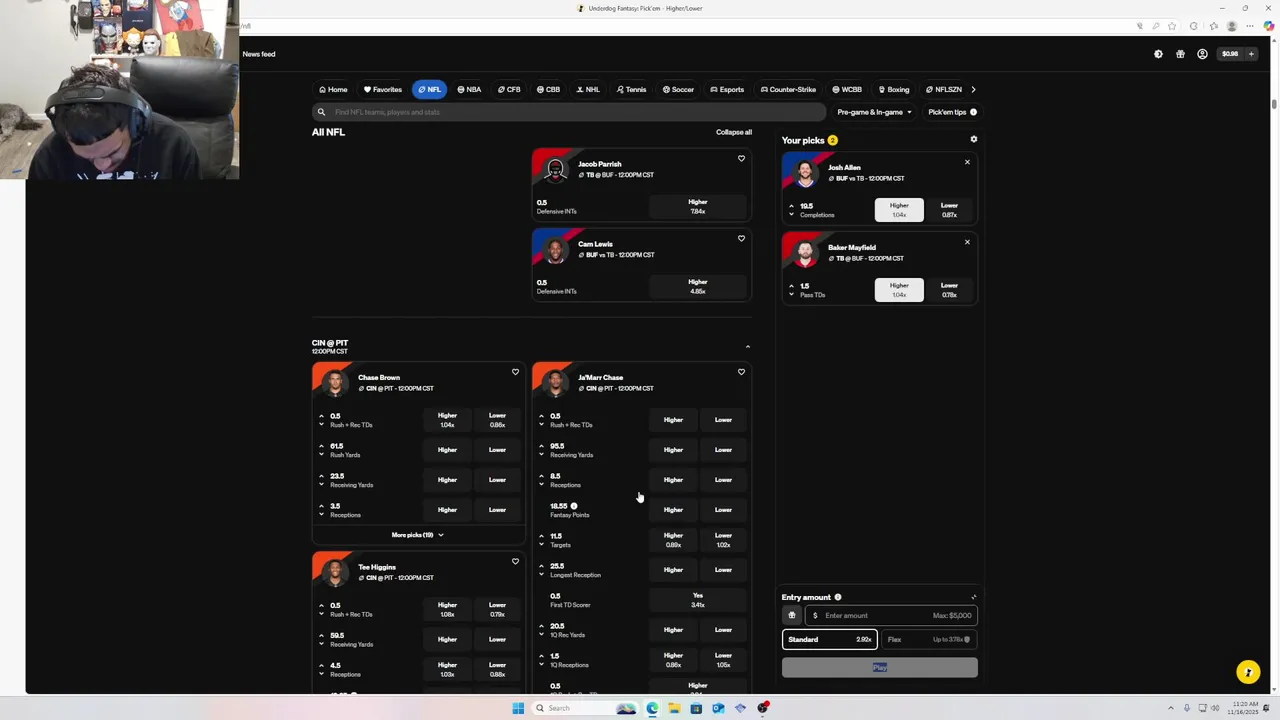Switch to the CFB tab
Screen dimensions: 1280x720
[x=509, y=89]
